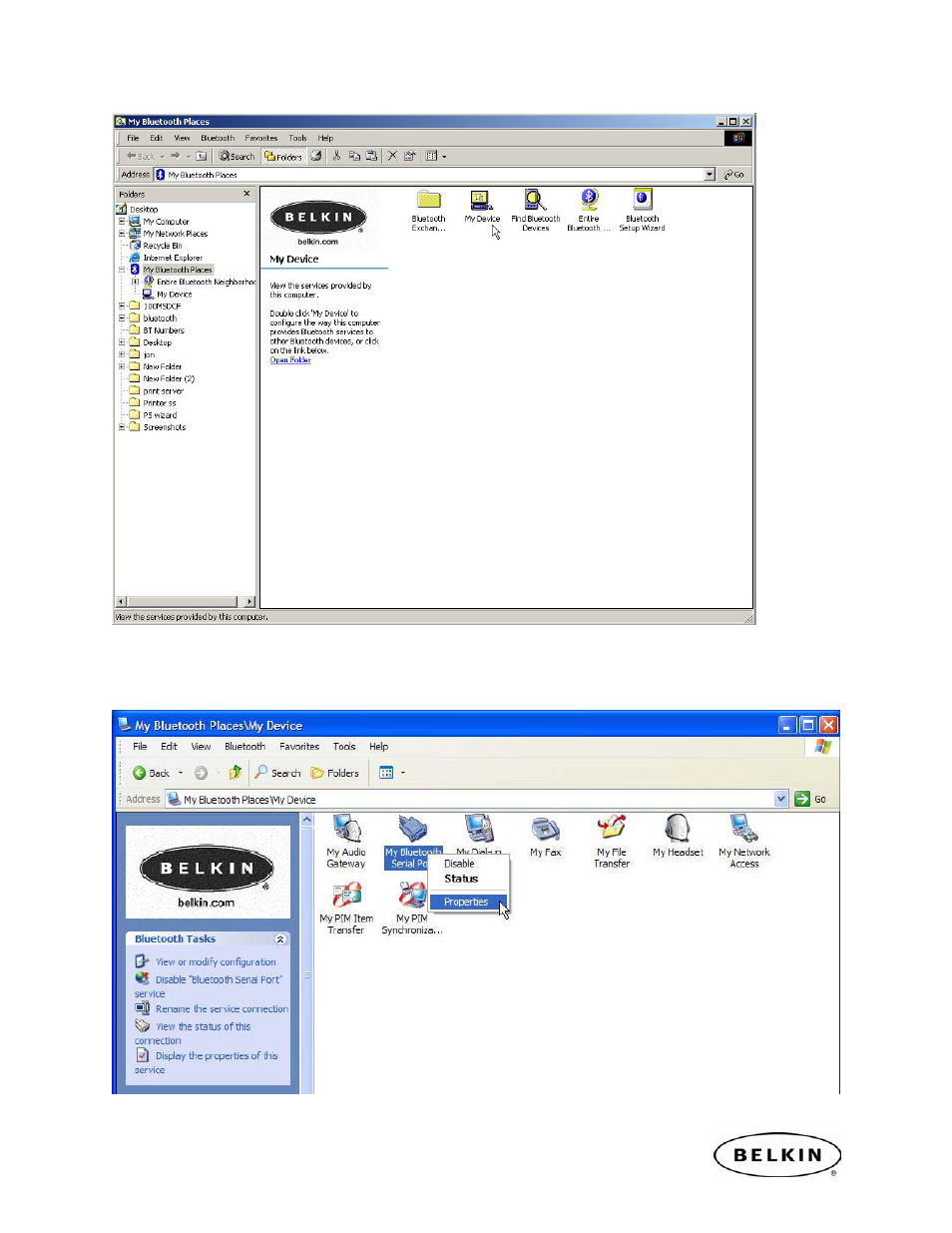Click the Cut scissors icon in top toolbar

coord(337,156)
